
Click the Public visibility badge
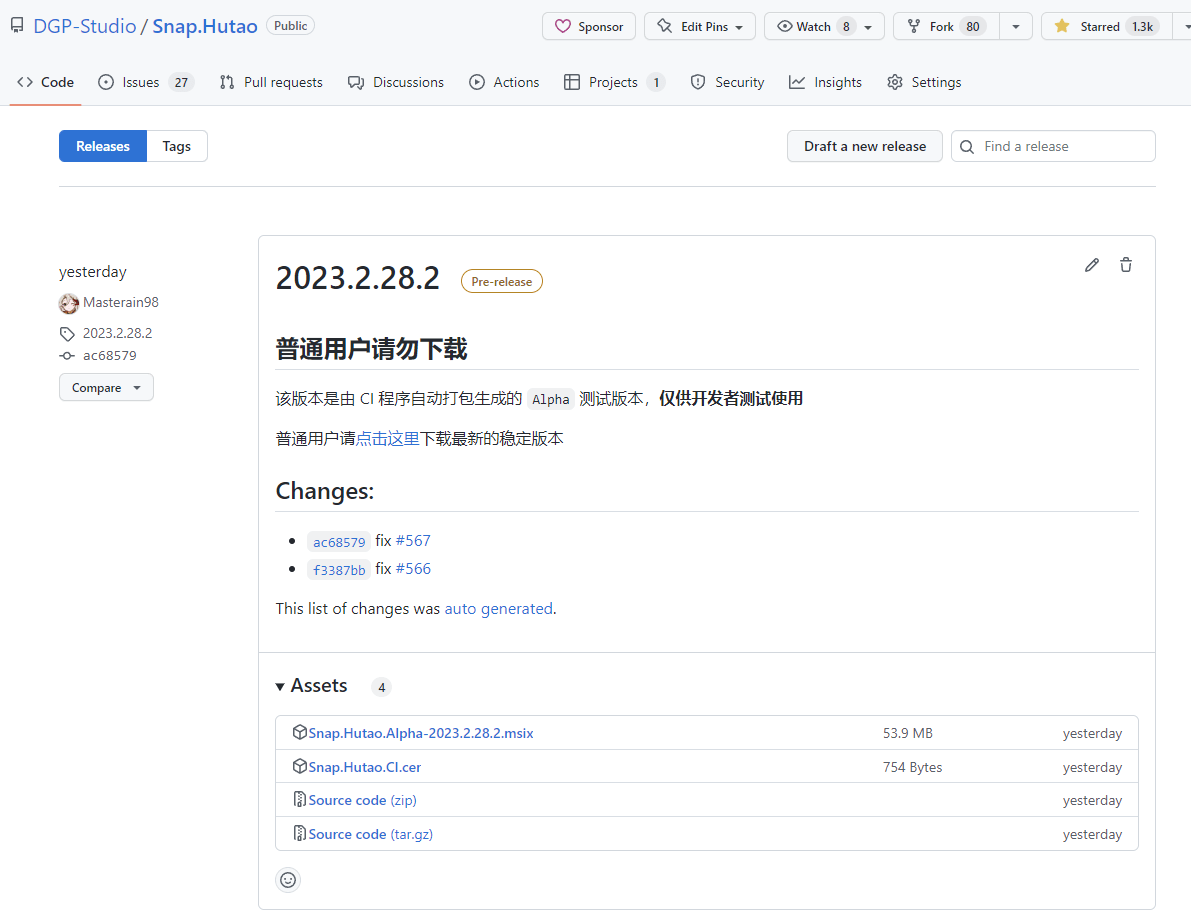tap(290, 26)
